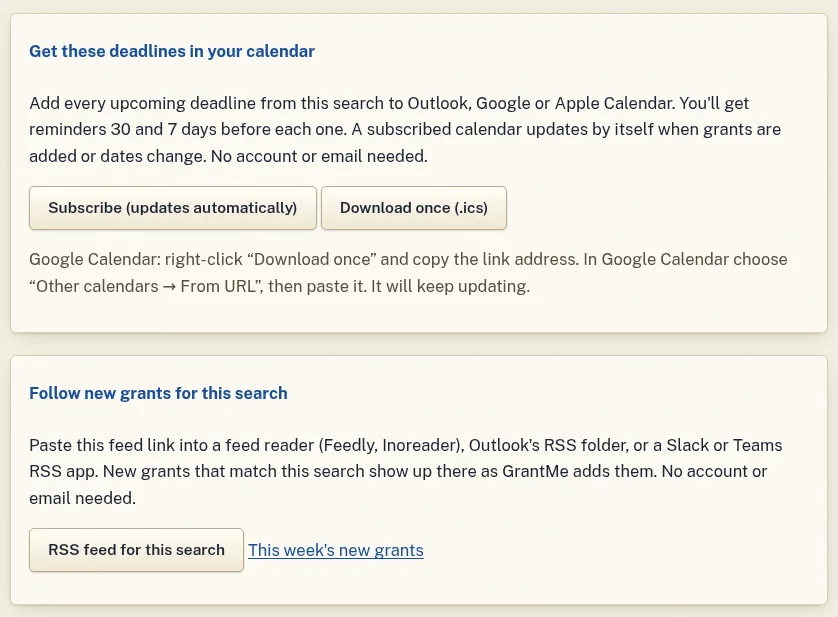Download the .ics calendar file once

tap(414, 208)
